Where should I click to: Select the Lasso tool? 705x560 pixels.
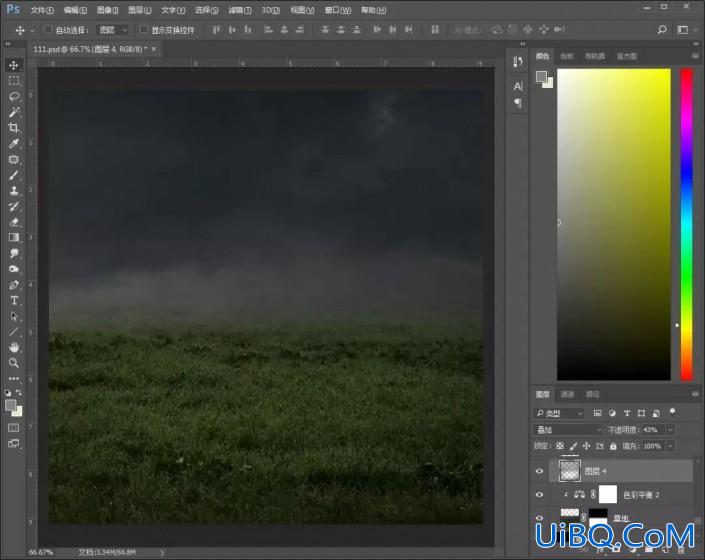pyautogui.click(x=14, y=97)
